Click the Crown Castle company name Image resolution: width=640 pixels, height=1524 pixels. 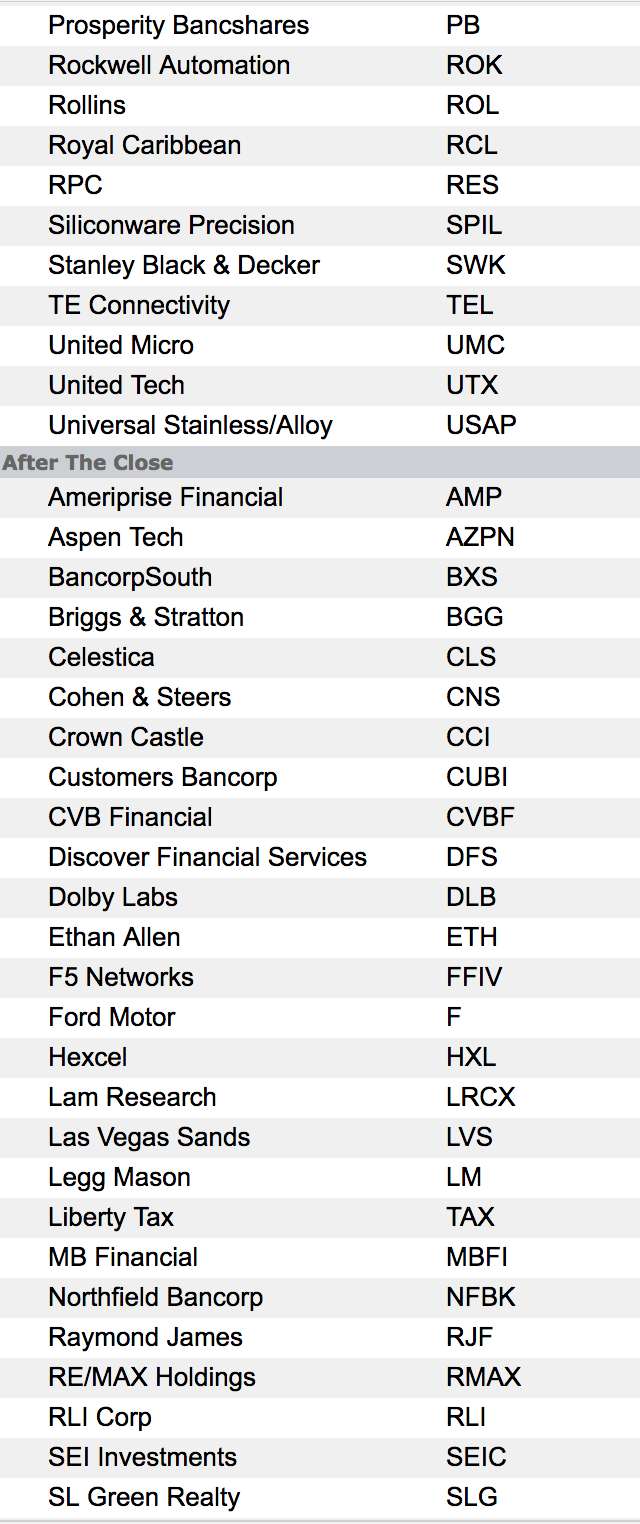(x=126, y=737)
